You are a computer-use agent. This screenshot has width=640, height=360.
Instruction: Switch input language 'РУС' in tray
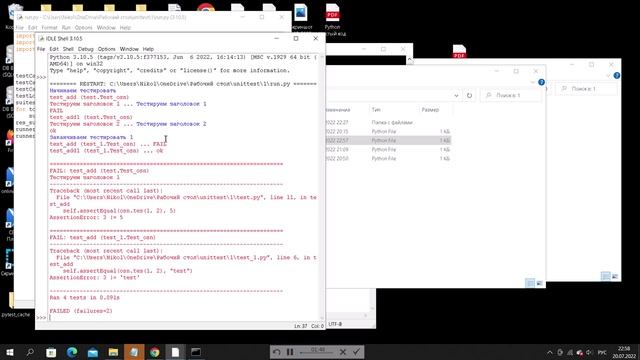click(602, 352)
